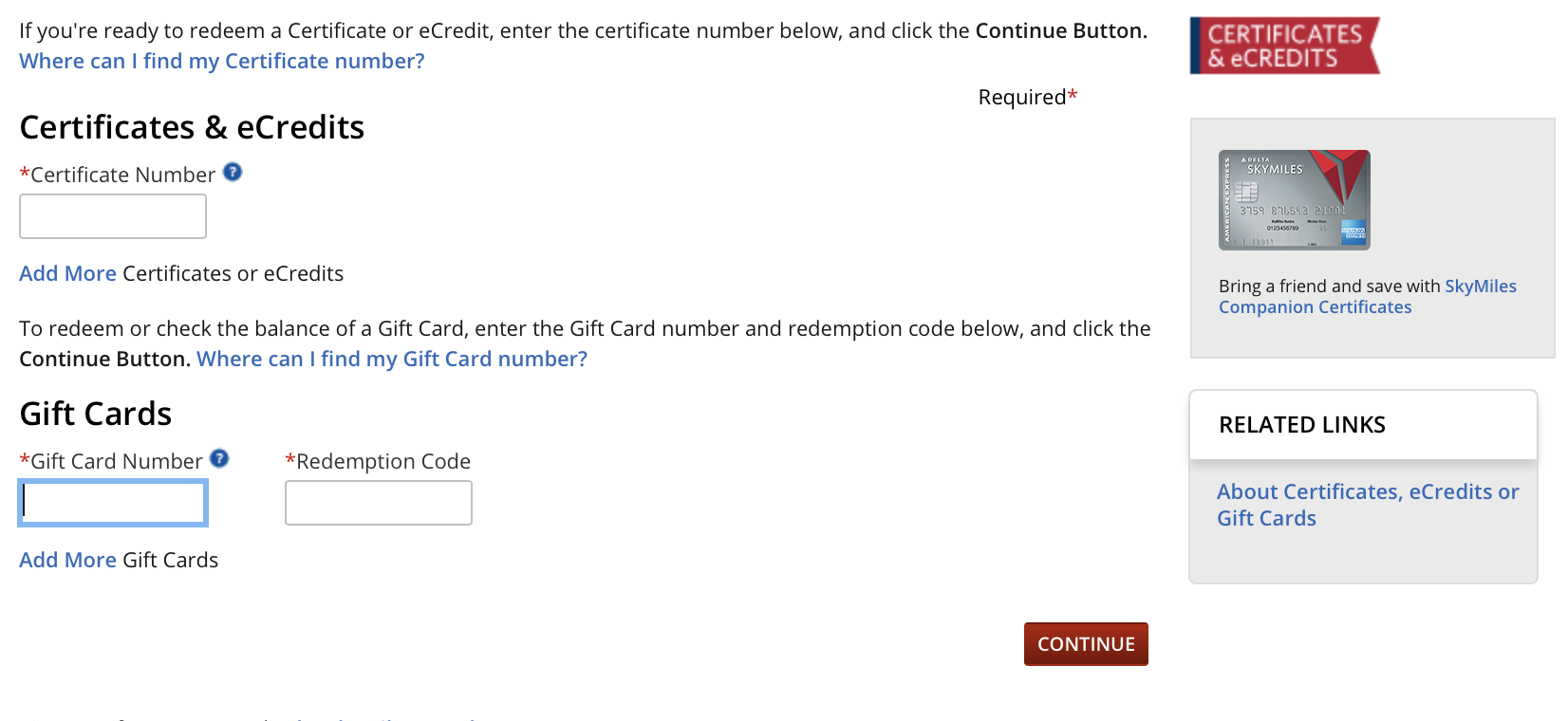Select the Redemption Code input field
Viewport: 1568px width, 721px height.
379,503
